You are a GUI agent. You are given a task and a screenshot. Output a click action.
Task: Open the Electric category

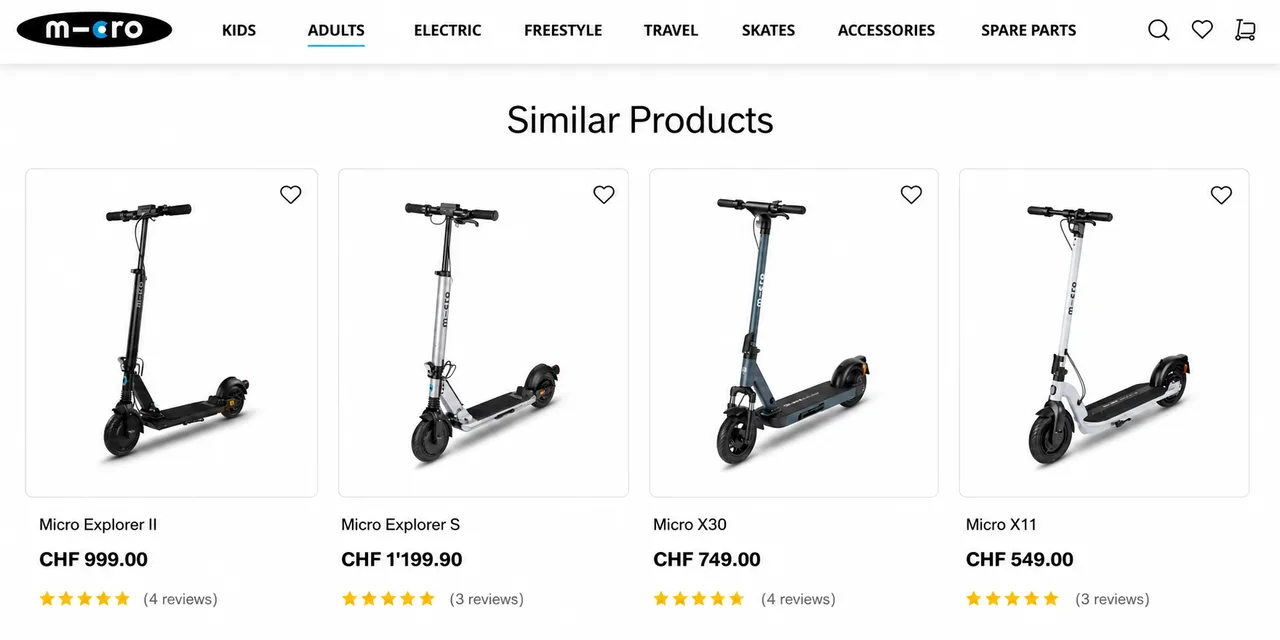point(447,30)
